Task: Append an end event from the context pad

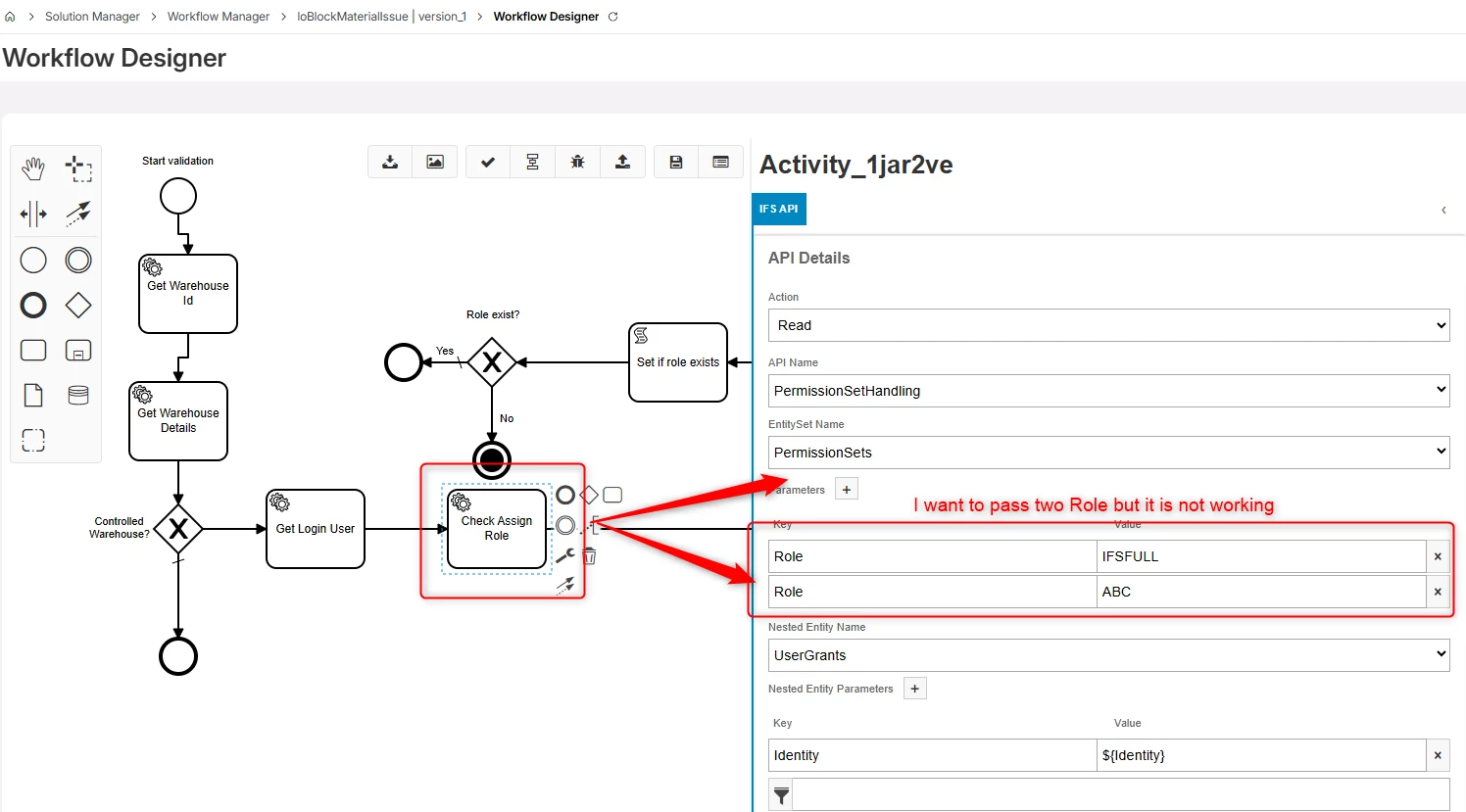Action: [565, 495]
